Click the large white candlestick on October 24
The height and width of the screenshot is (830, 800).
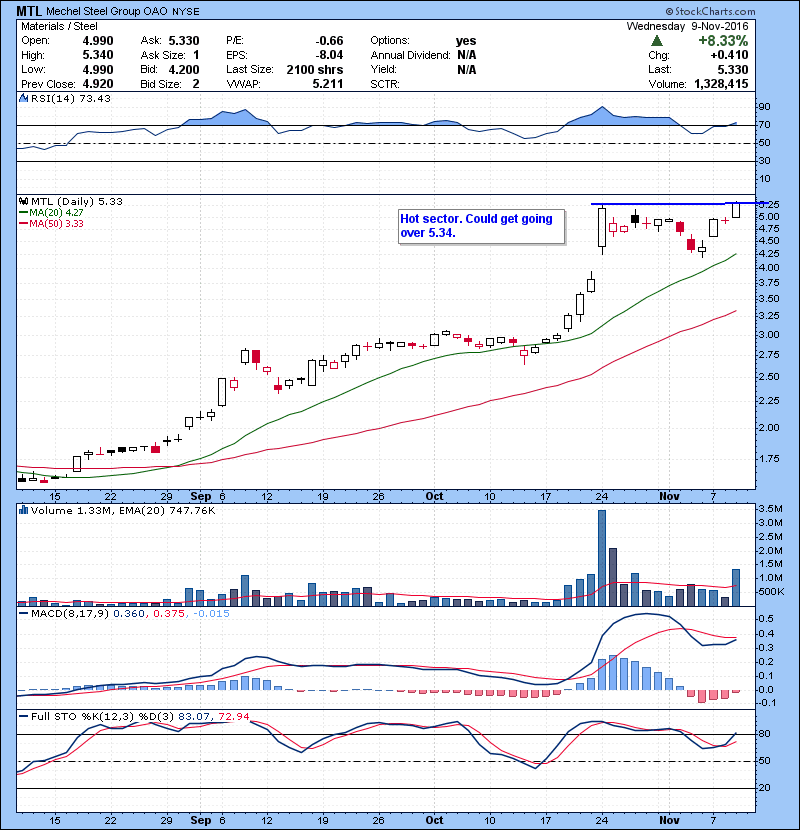602,228
